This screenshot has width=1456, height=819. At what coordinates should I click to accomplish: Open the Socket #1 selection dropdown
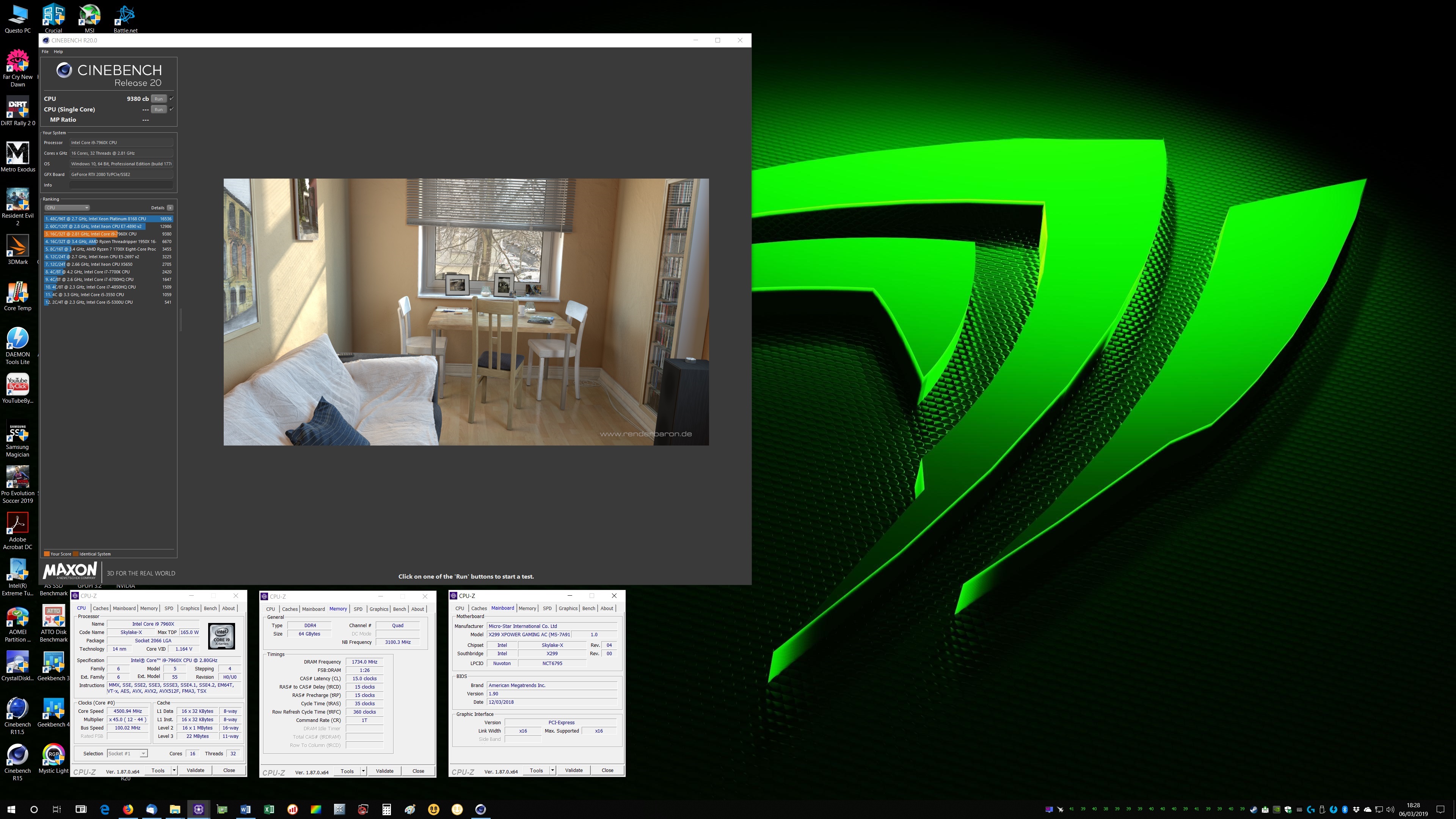[x=127, y=753]
